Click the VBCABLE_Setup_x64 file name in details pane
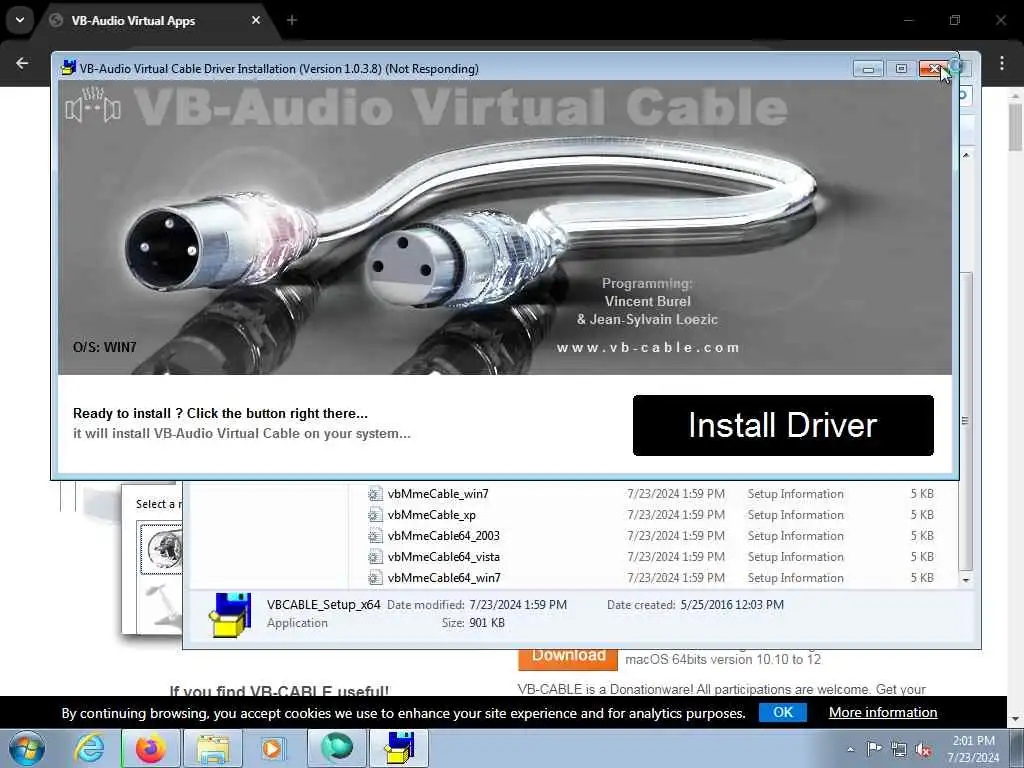The image size is (1024, 768). tap(323, 605)
